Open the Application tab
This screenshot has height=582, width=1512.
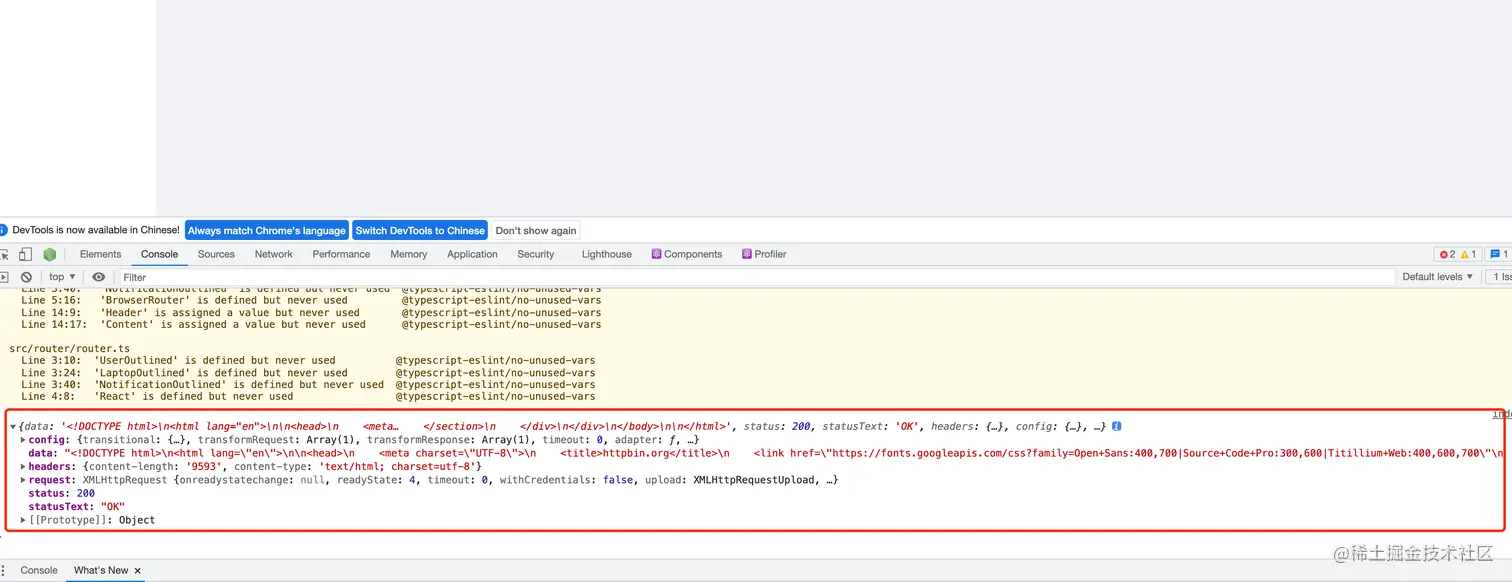click(472, 254)
